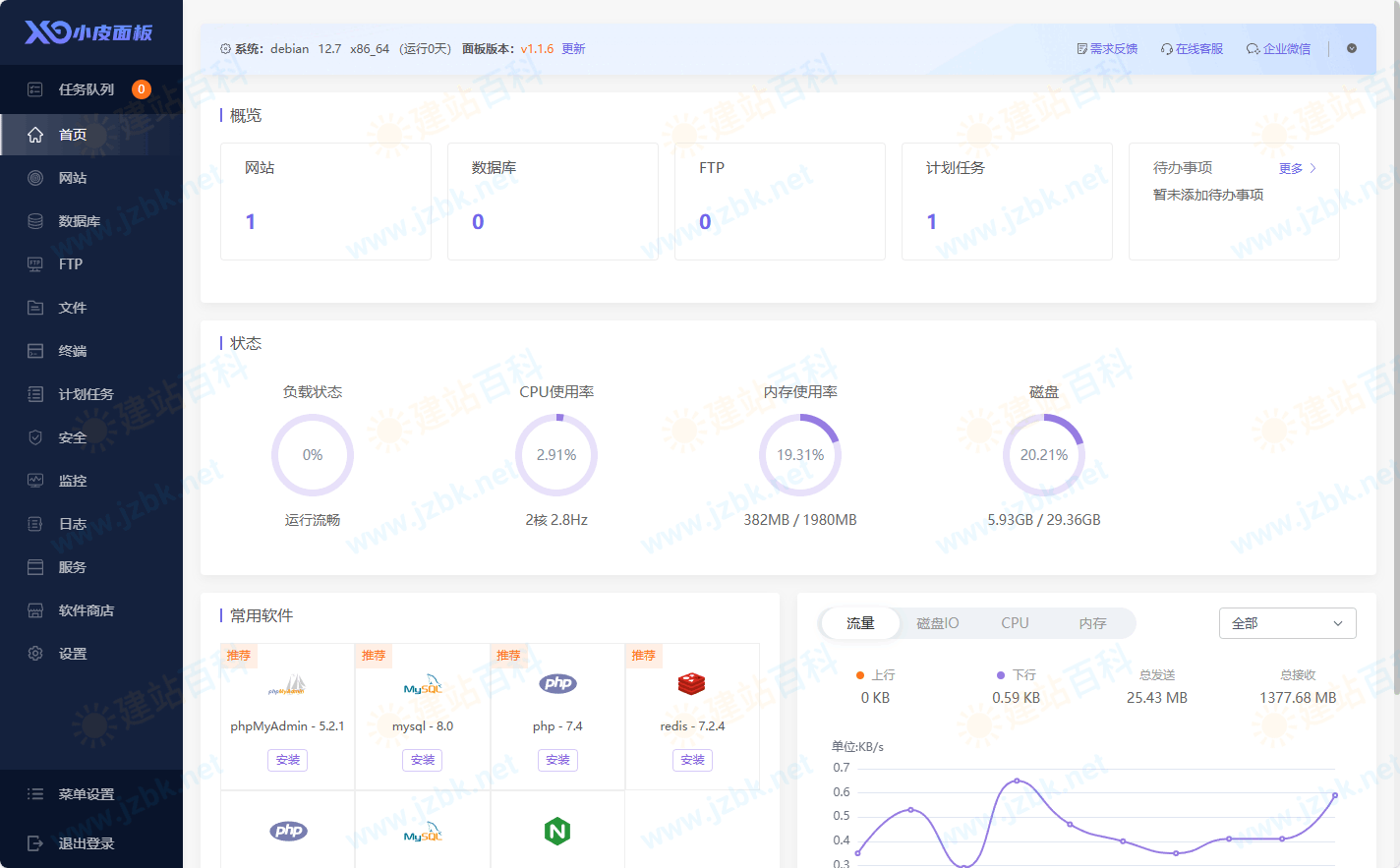The image size is (1400, 868).
Task: Click the Nginx green hexagon icon
Action: 557,832
